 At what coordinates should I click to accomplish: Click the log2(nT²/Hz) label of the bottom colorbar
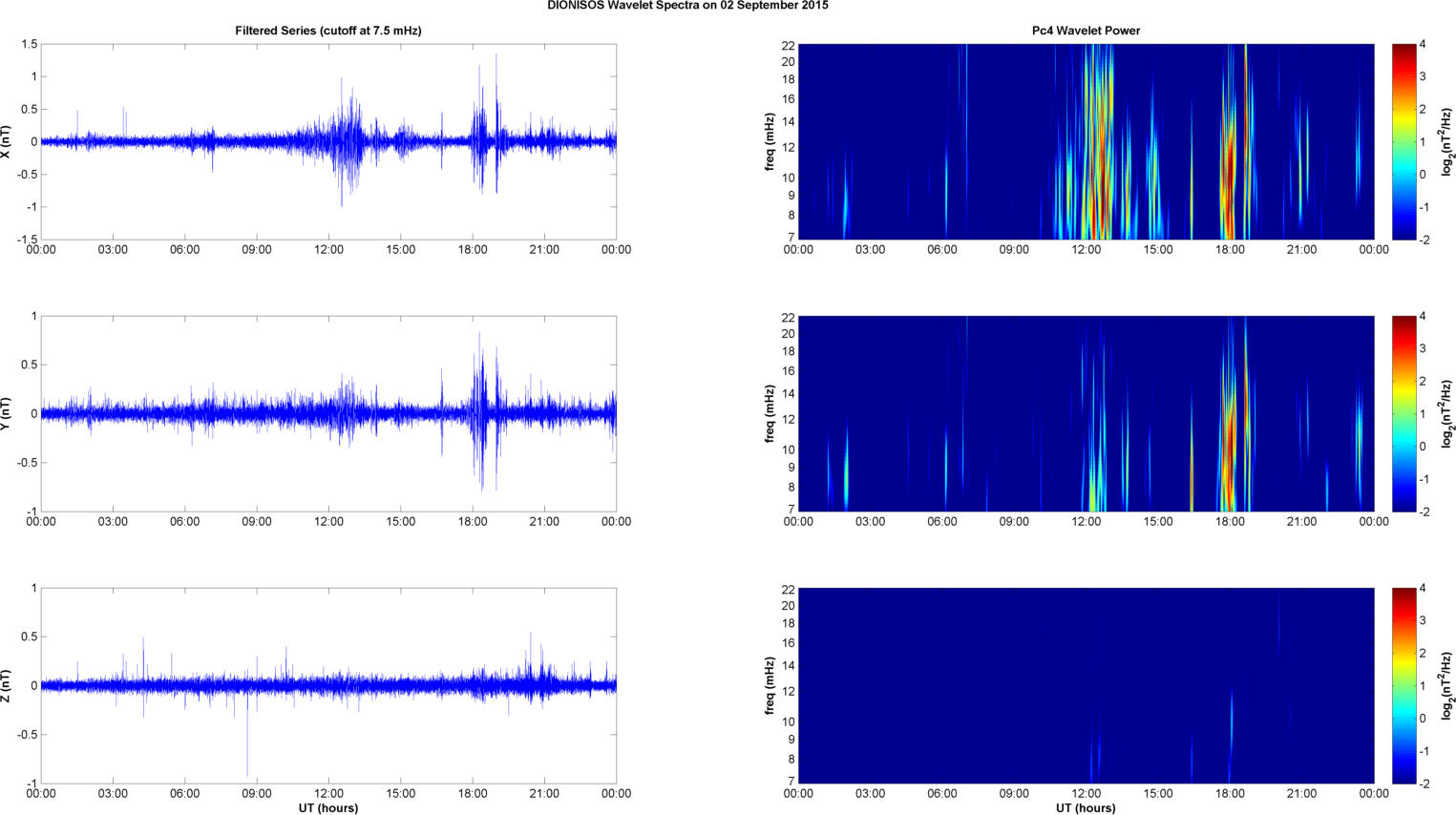[1447, 685]
